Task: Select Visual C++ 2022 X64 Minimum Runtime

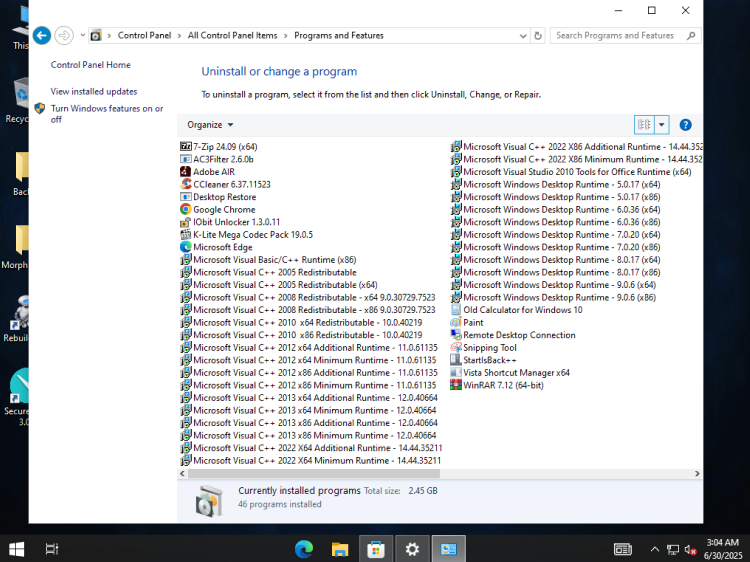Action: [x=311, y=461]
